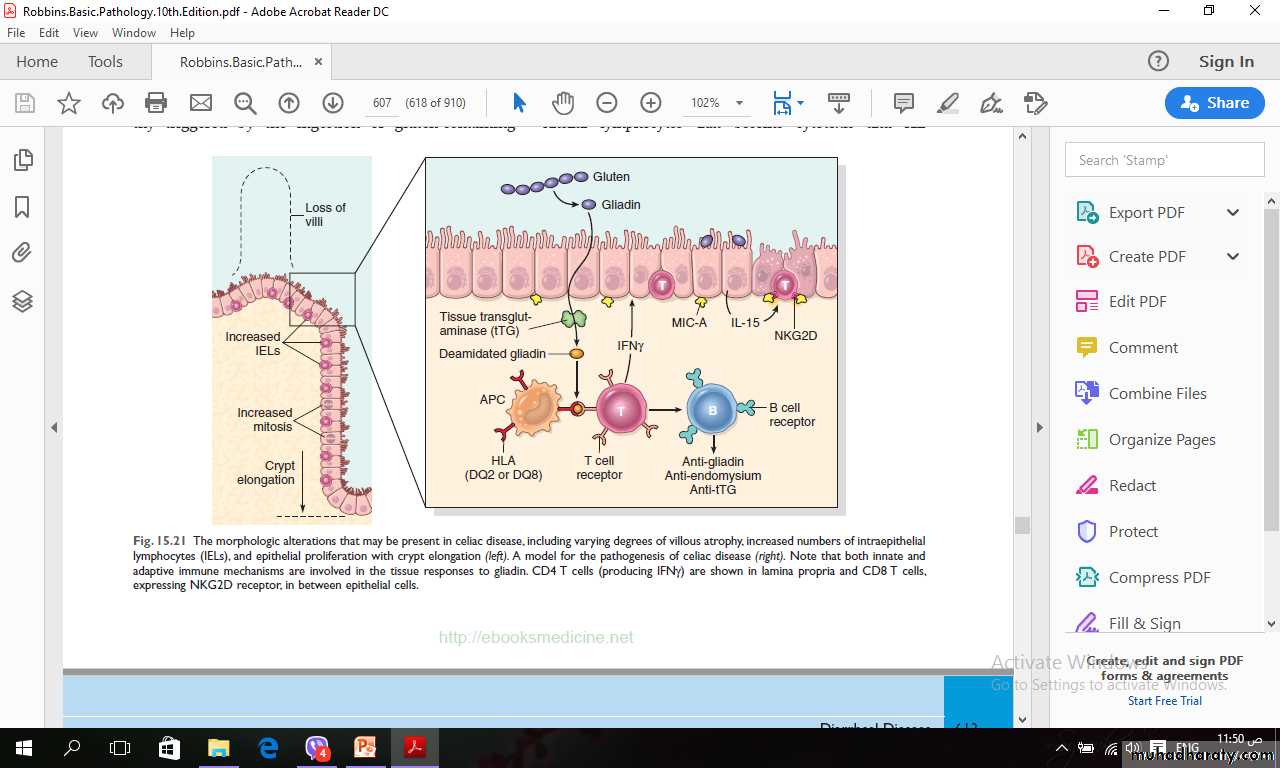Add a sticky note comment
Viewport: 1280px width, 768px height.
tap(904, 103)
